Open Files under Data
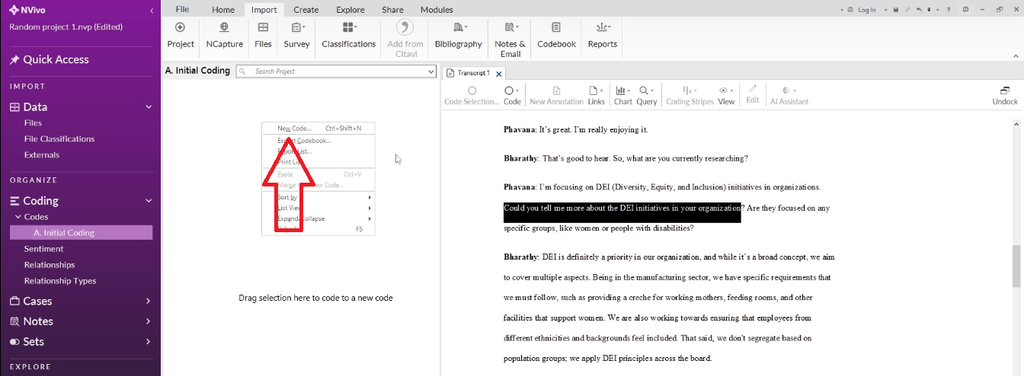 (x=33, y=123)
